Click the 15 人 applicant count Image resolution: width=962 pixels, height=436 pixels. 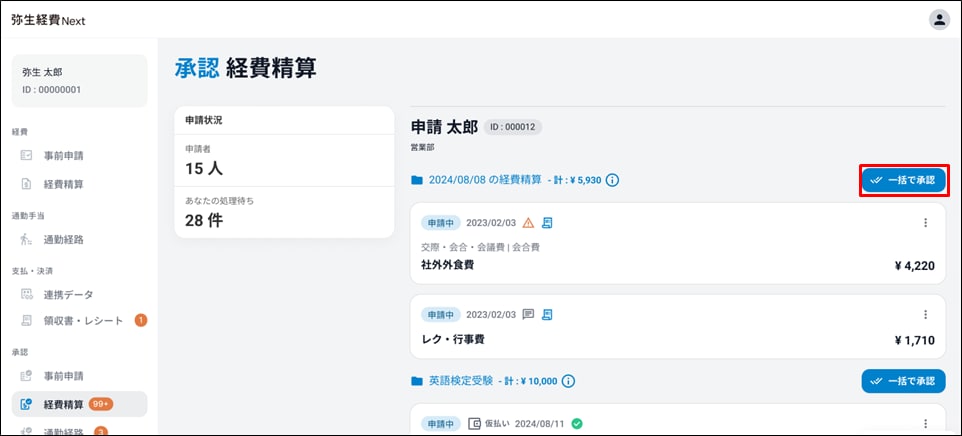pyautogui.click(x=204, y=169)
